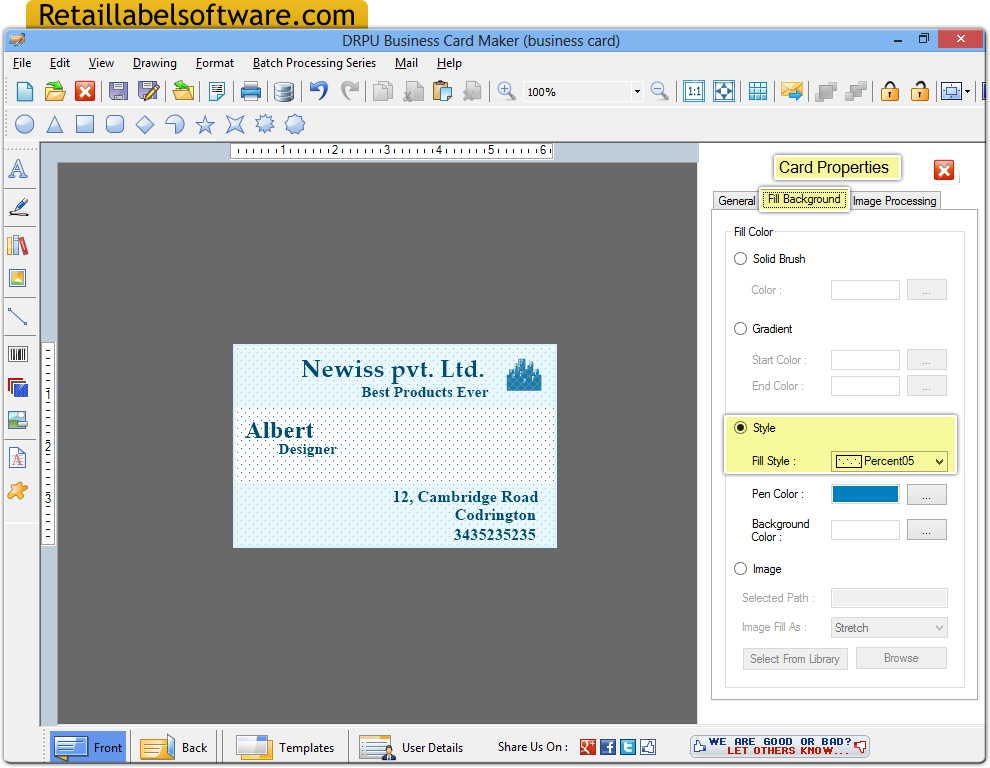Set actual size with the 1:1 icon
The width and height of the screenshot is (990, 768).
point(694,92)
